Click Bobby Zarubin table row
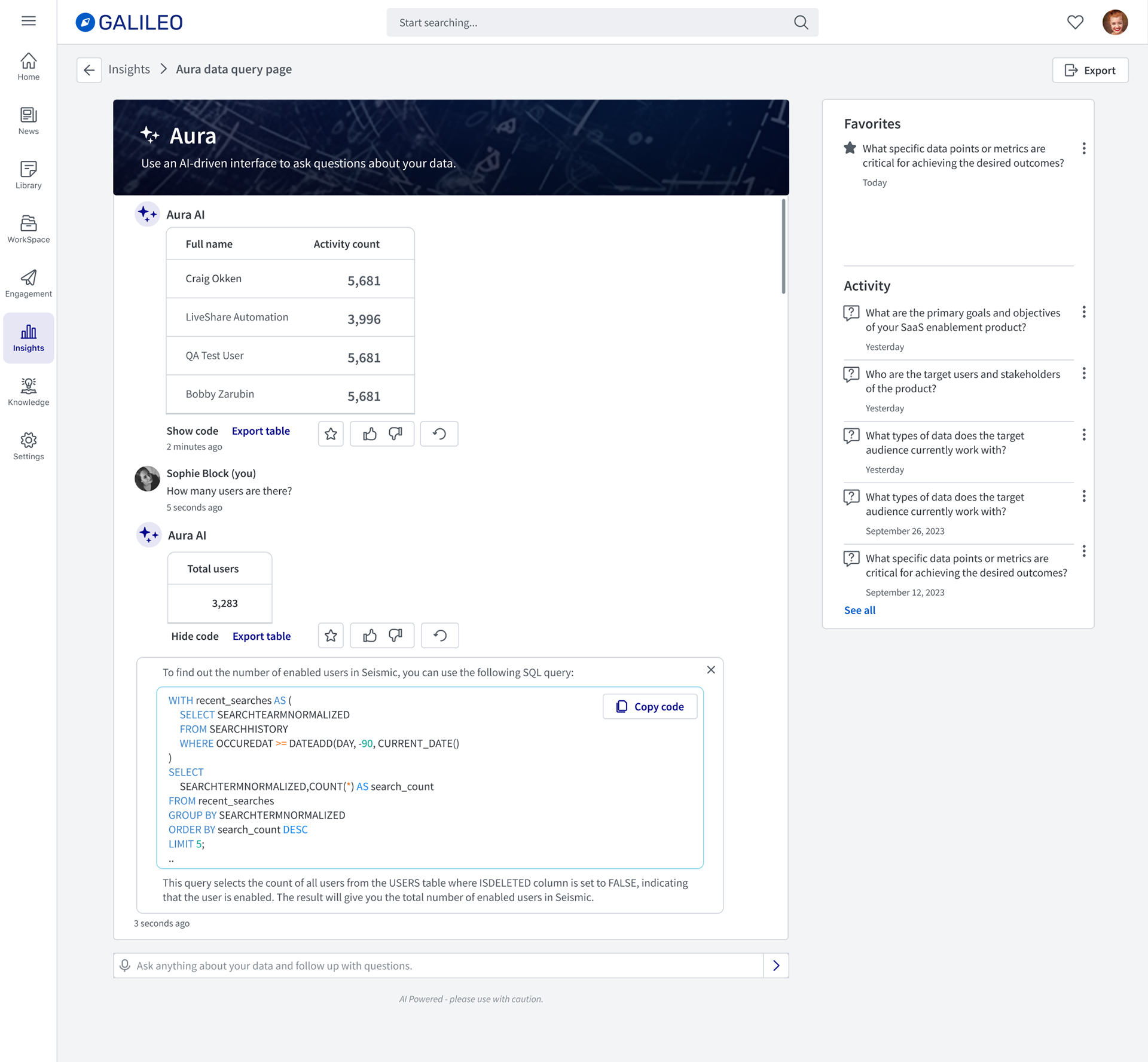The height and width of the screenshot is (1062, 1148). (290, 394)
